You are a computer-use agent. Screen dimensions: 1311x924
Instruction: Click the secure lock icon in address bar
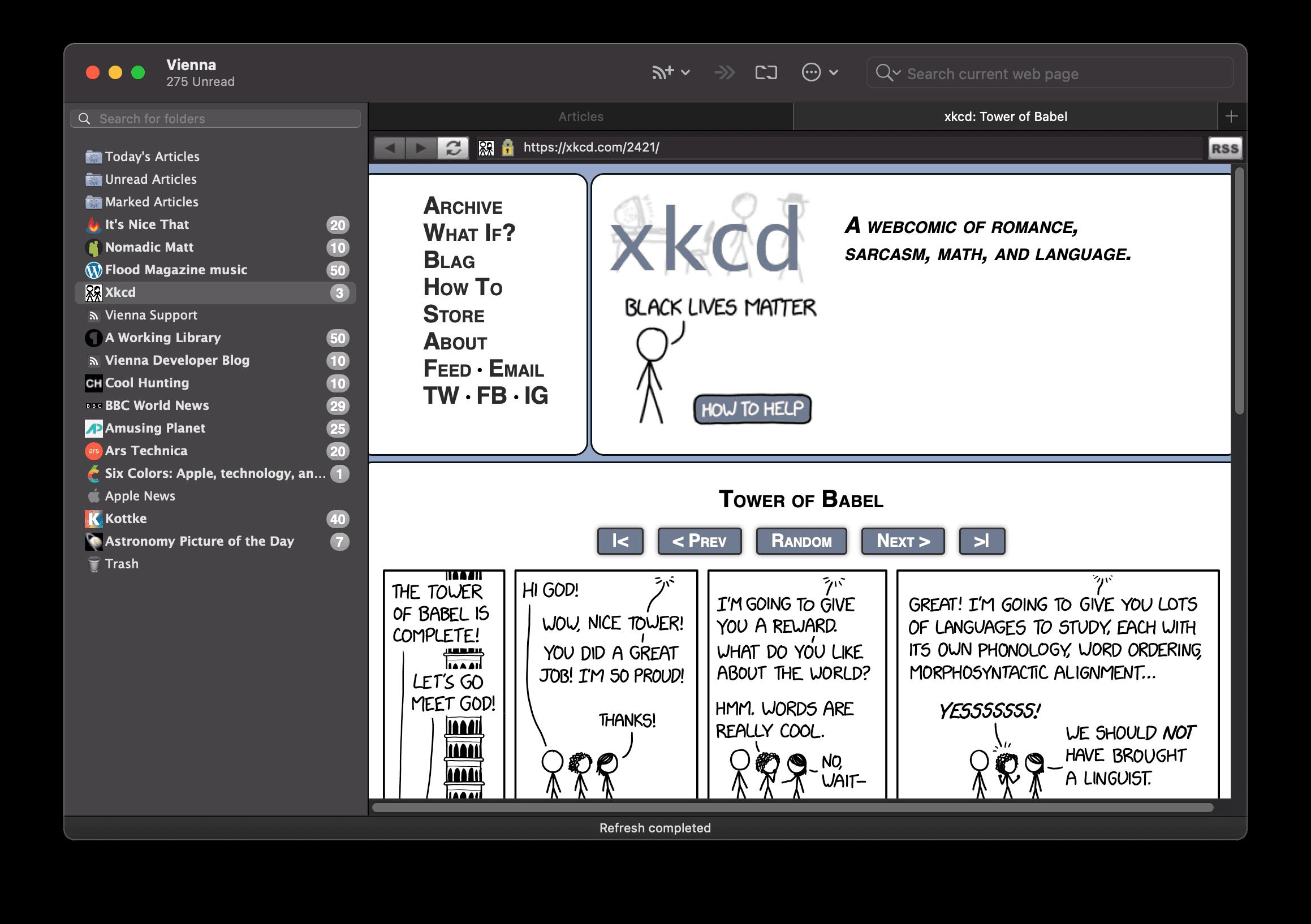pos(510,147)
